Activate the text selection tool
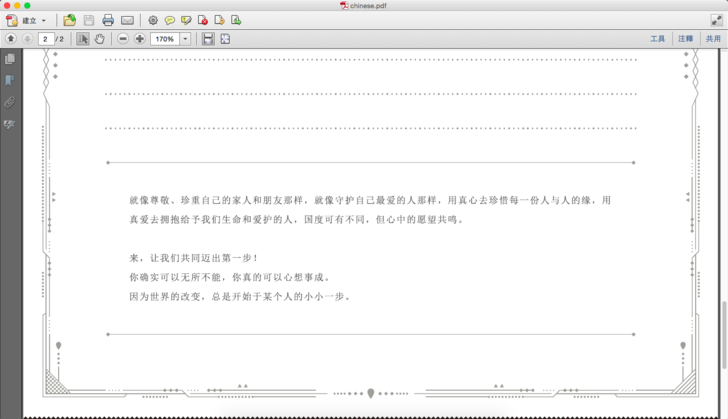This screenshot has height=419, width=728. tap(83, 39)
